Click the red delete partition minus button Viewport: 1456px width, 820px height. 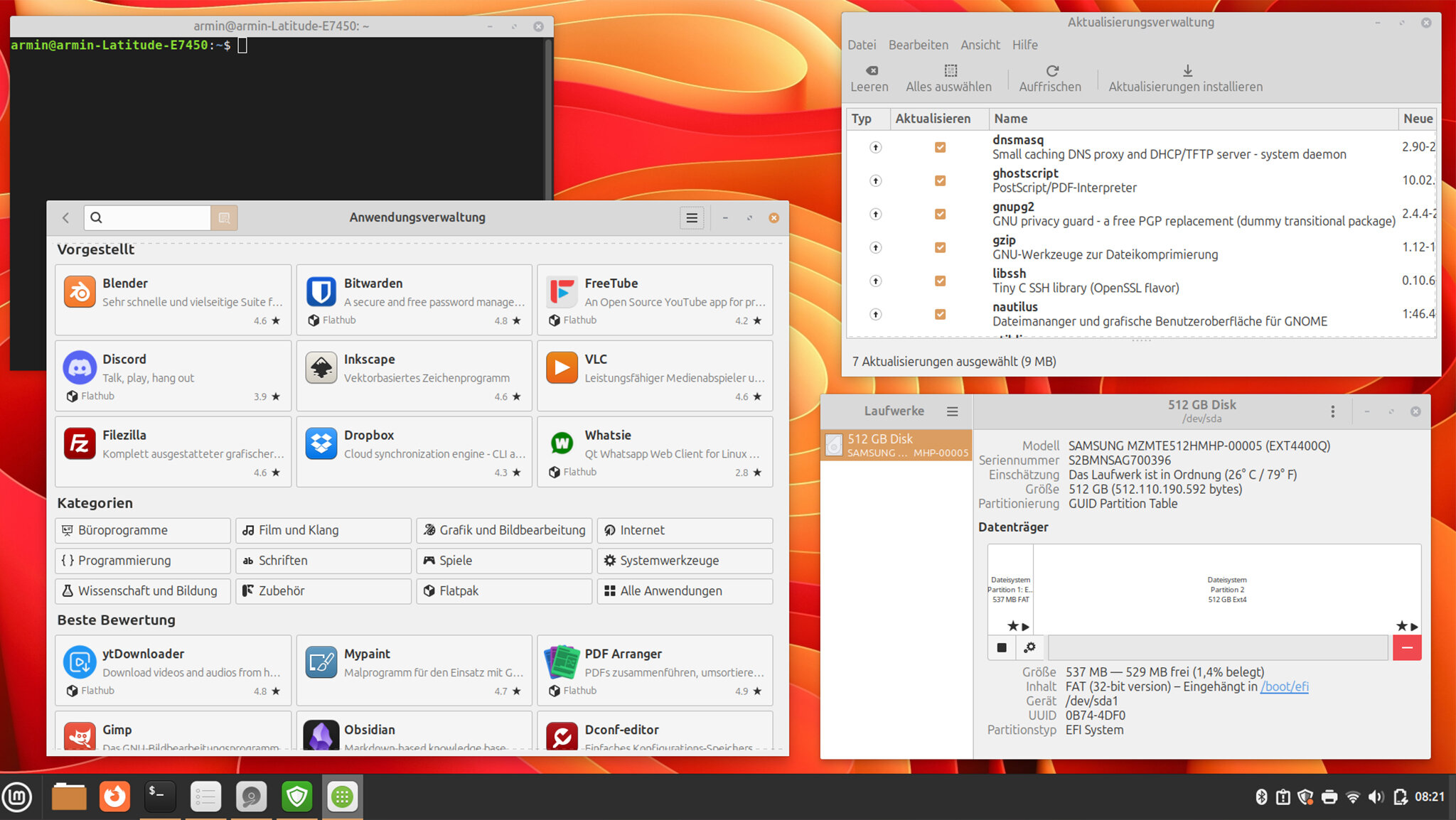[1407, 647]
